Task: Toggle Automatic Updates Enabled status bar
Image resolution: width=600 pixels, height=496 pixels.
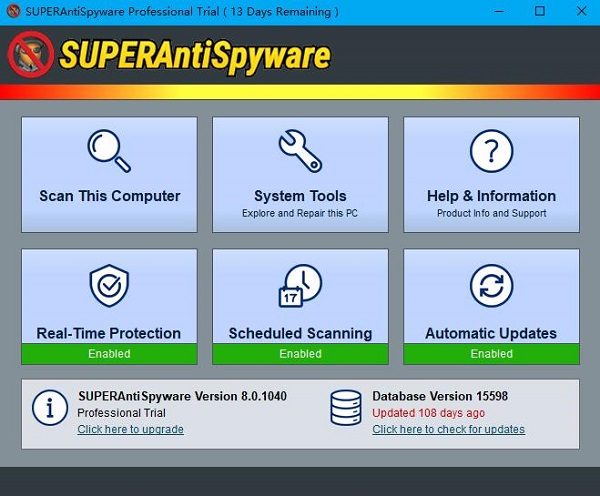Action: [491, 354]
